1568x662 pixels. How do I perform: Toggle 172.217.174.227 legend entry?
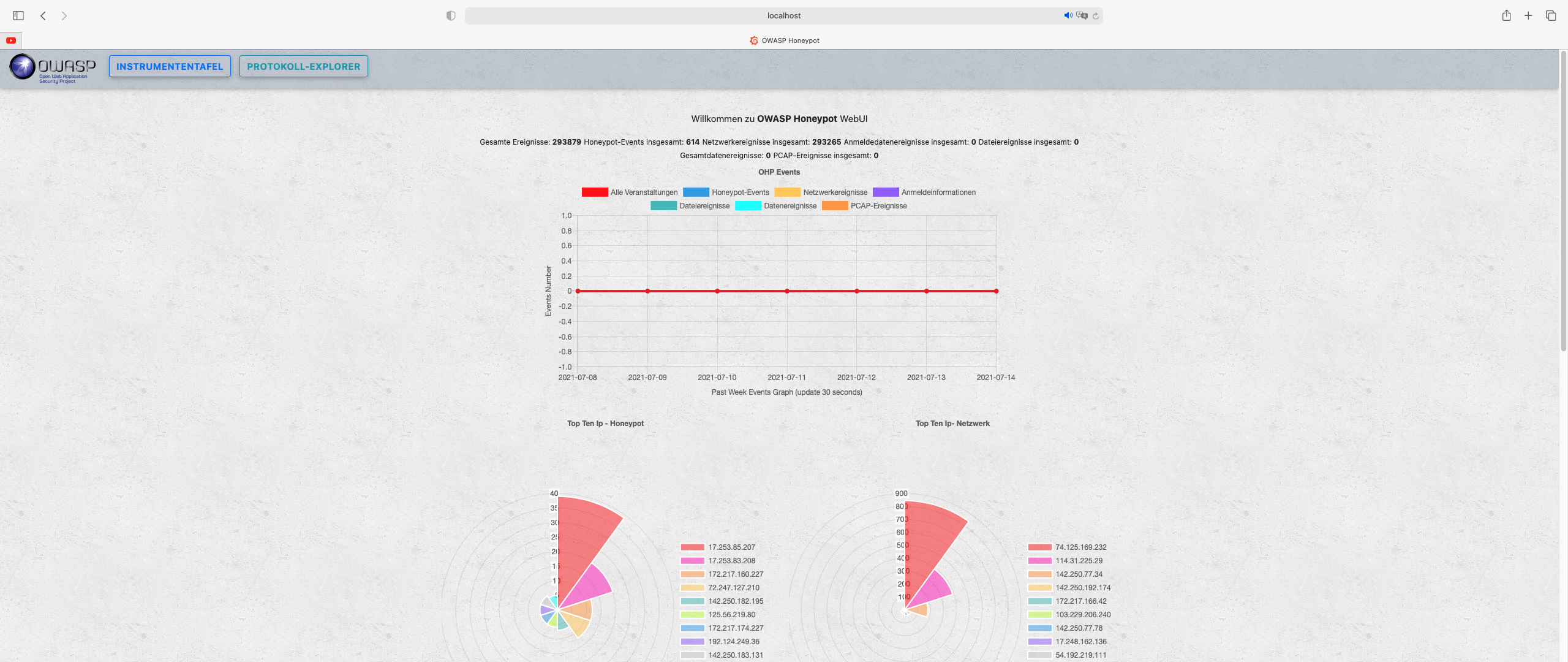point(722,628)
